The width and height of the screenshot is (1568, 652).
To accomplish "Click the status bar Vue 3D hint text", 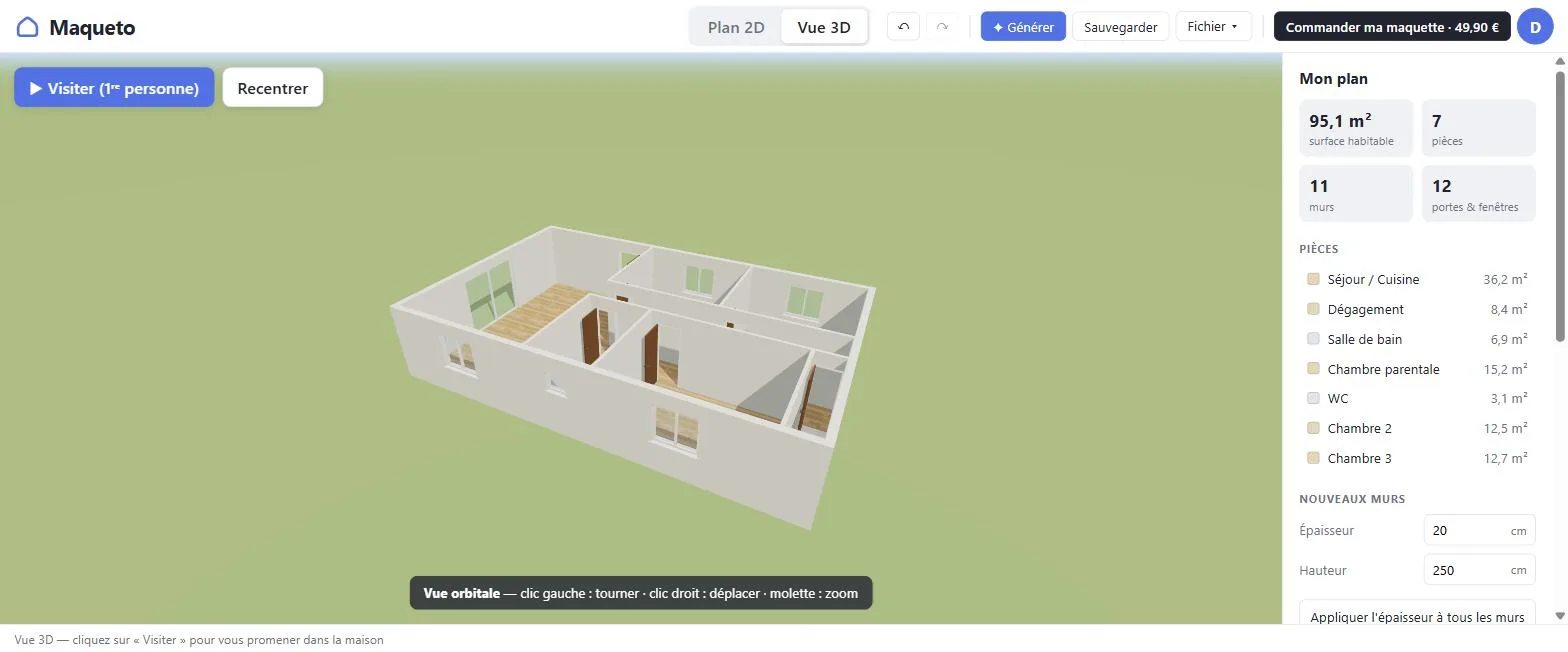I will click(199, 640).
